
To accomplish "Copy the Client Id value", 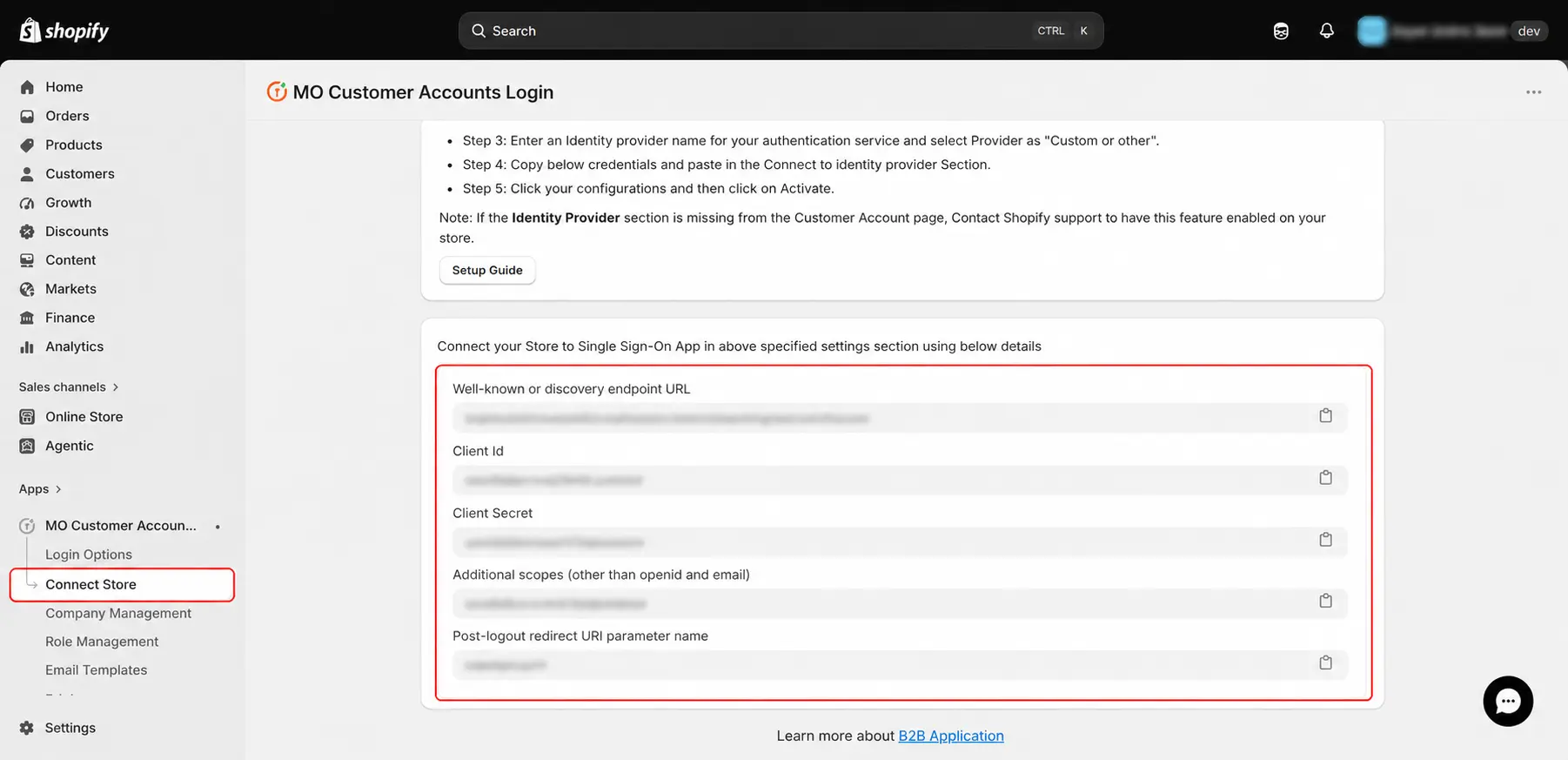I will coord(1325,478).
